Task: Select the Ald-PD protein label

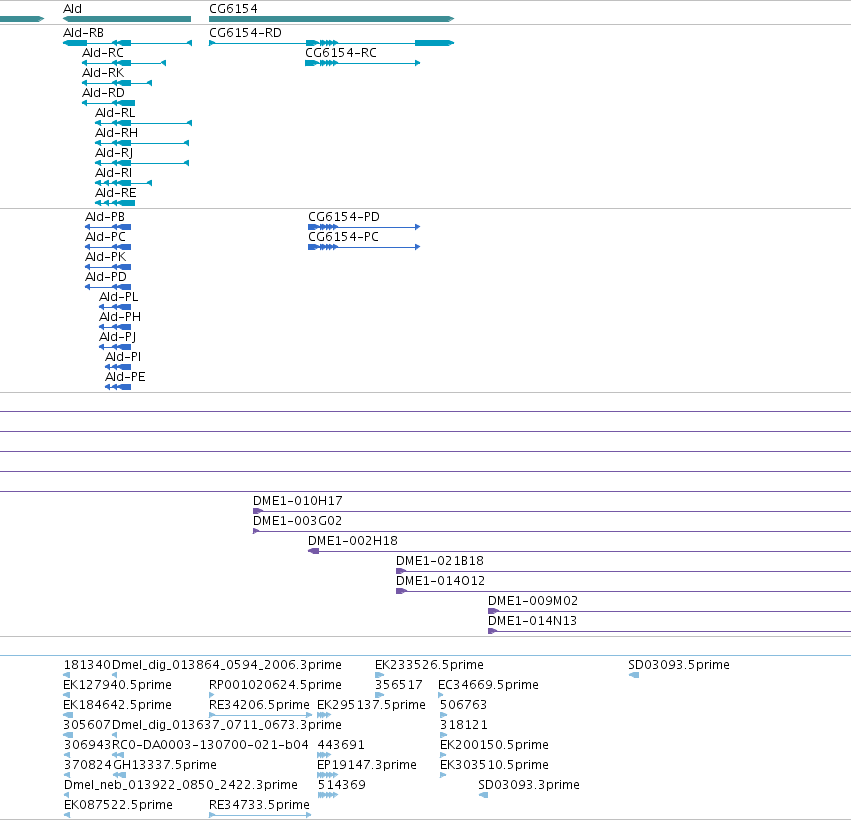Action: click(106, 277)
